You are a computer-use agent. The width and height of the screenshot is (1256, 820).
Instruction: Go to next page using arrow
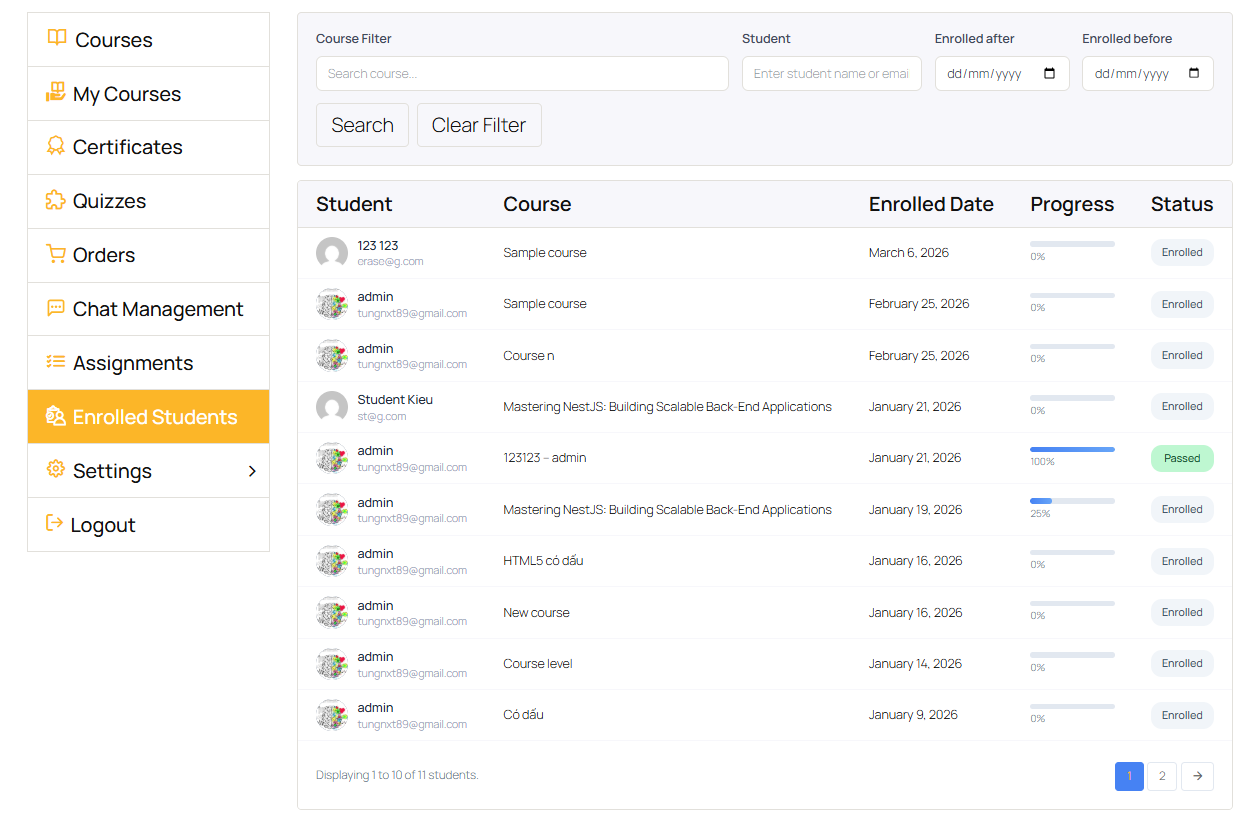(x=1197, y=776)
